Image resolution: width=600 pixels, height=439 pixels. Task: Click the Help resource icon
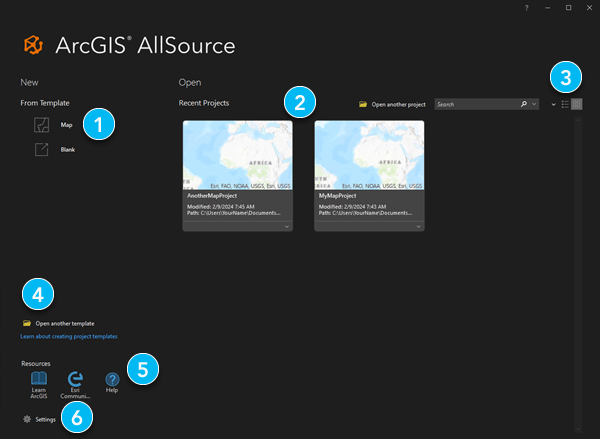click(112, 379)
